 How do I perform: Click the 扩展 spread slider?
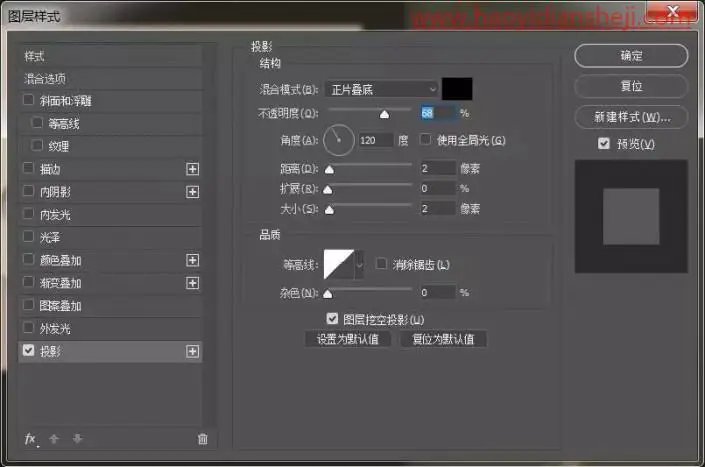pyautogui.click(x=370, y=187)
